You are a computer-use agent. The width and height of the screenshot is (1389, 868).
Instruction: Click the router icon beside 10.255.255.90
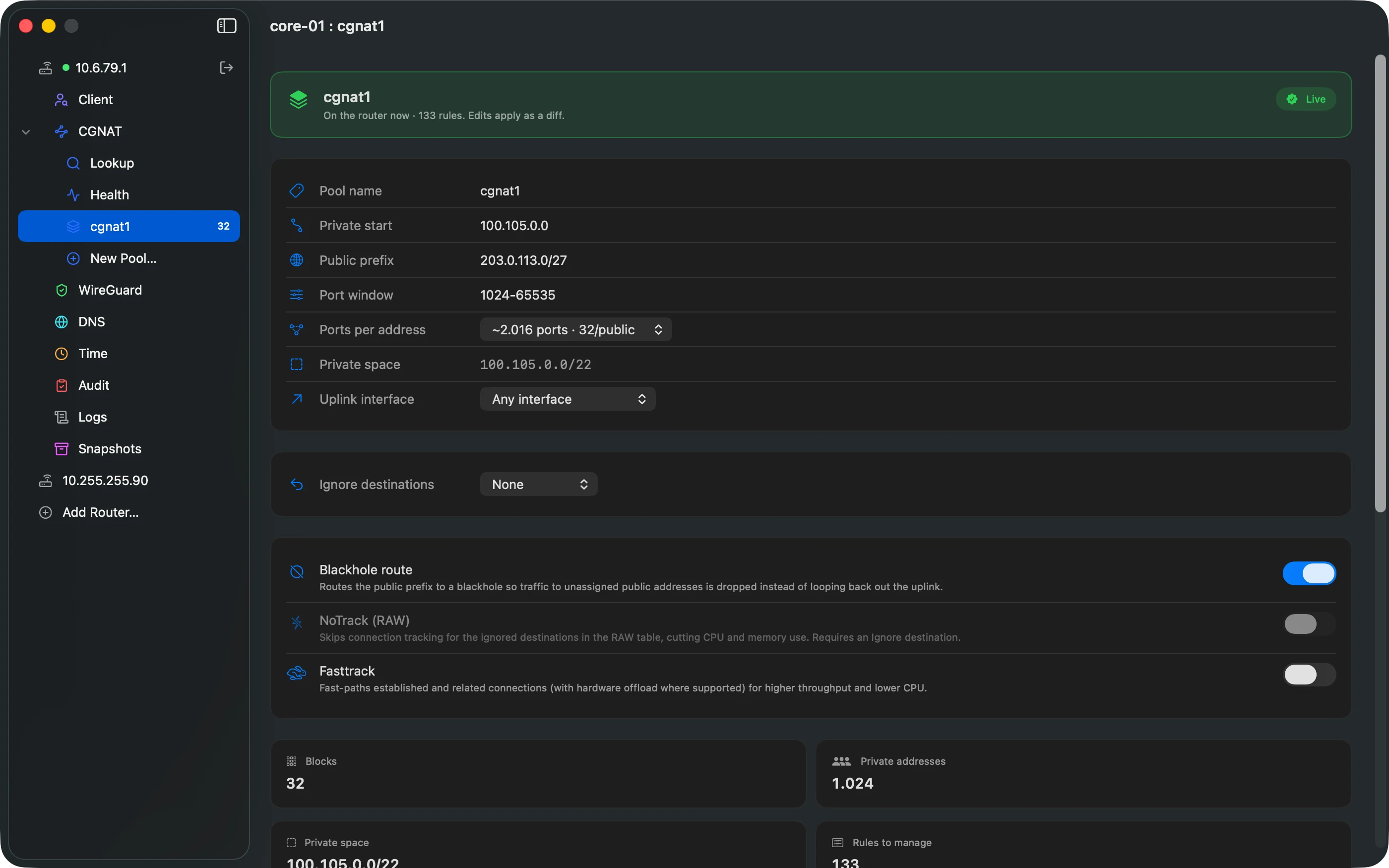[46, 481]
